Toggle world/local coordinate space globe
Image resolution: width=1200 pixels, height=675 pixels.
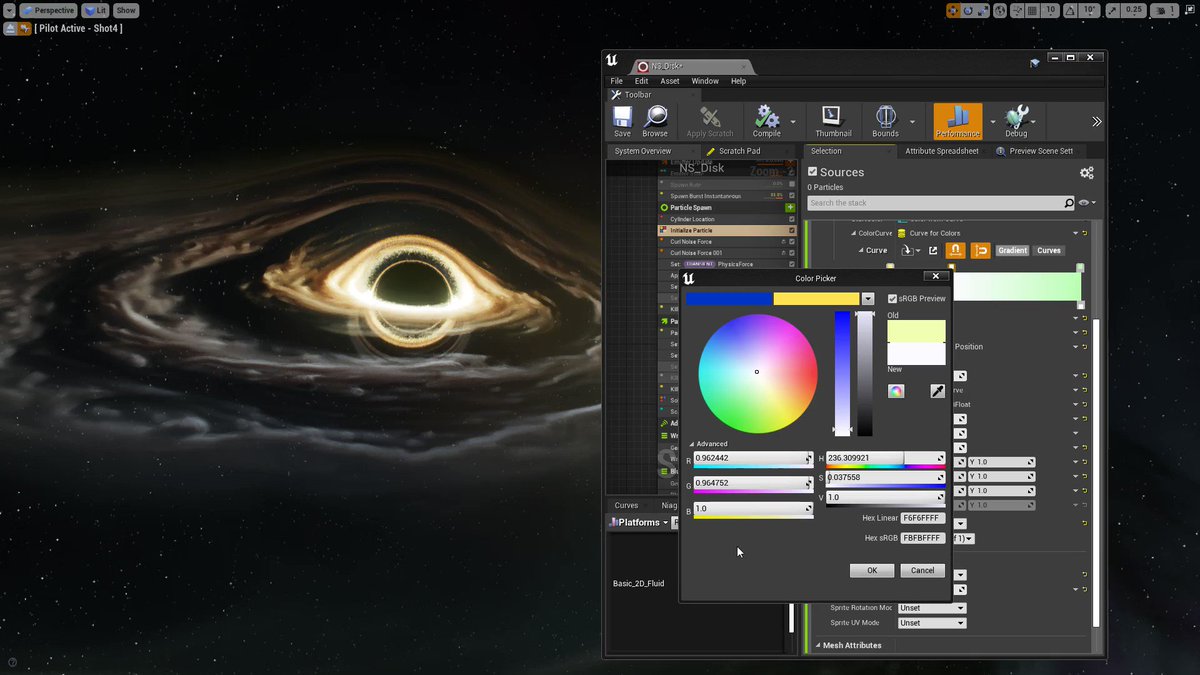[999, 10]
